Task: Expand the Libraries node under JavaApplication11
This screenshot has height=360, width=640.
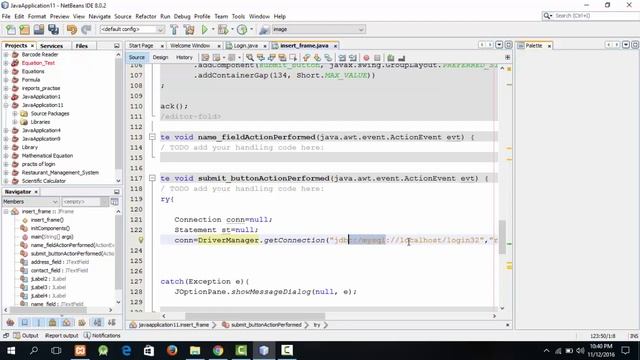Action: (x=15, y=122)
